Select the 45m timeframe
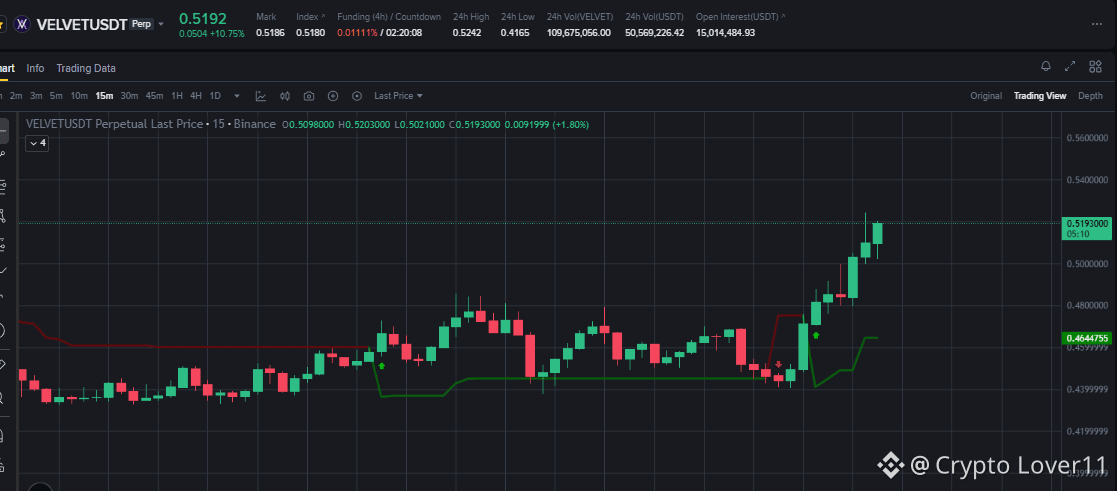This screenshot has width=1117, height=491. [x=155, y=95]
